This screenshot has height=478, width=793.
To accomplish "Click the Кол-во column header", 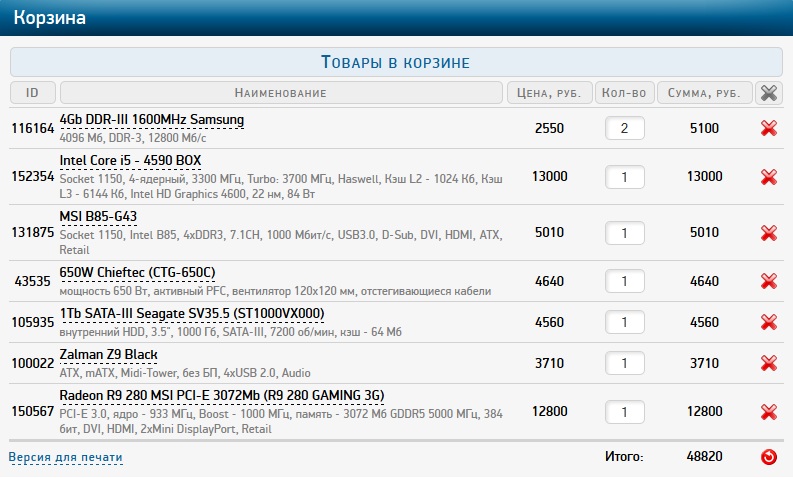I will tap(625, 93).
